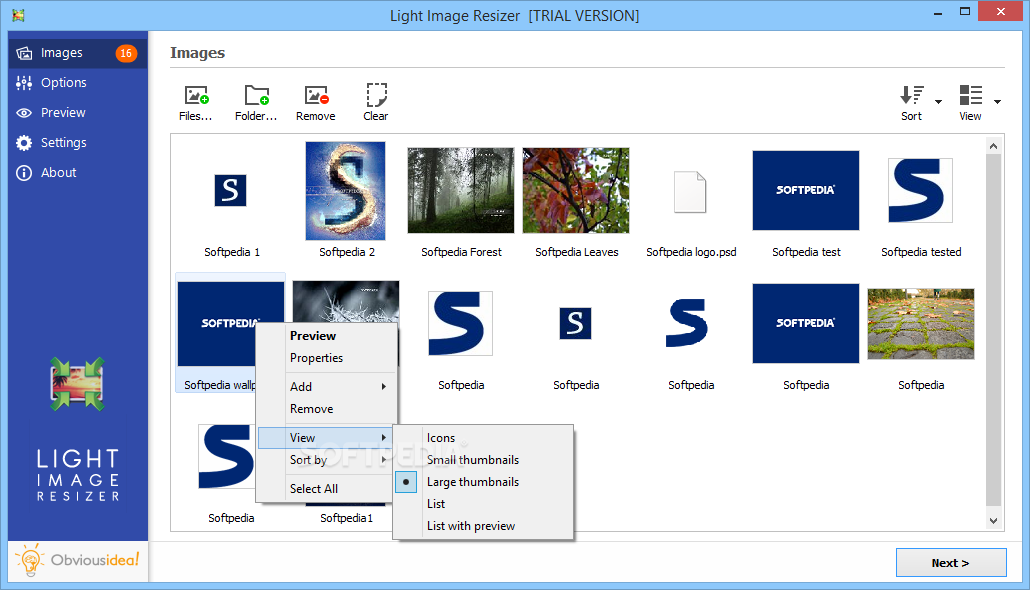Viewport: 1030px width, 590px height.
Task: Click the Clear list icon
Action: (375, 93)
